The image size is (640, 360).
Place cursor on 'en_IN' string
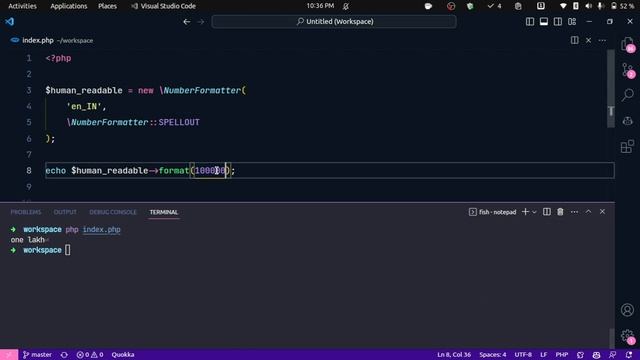84,107
